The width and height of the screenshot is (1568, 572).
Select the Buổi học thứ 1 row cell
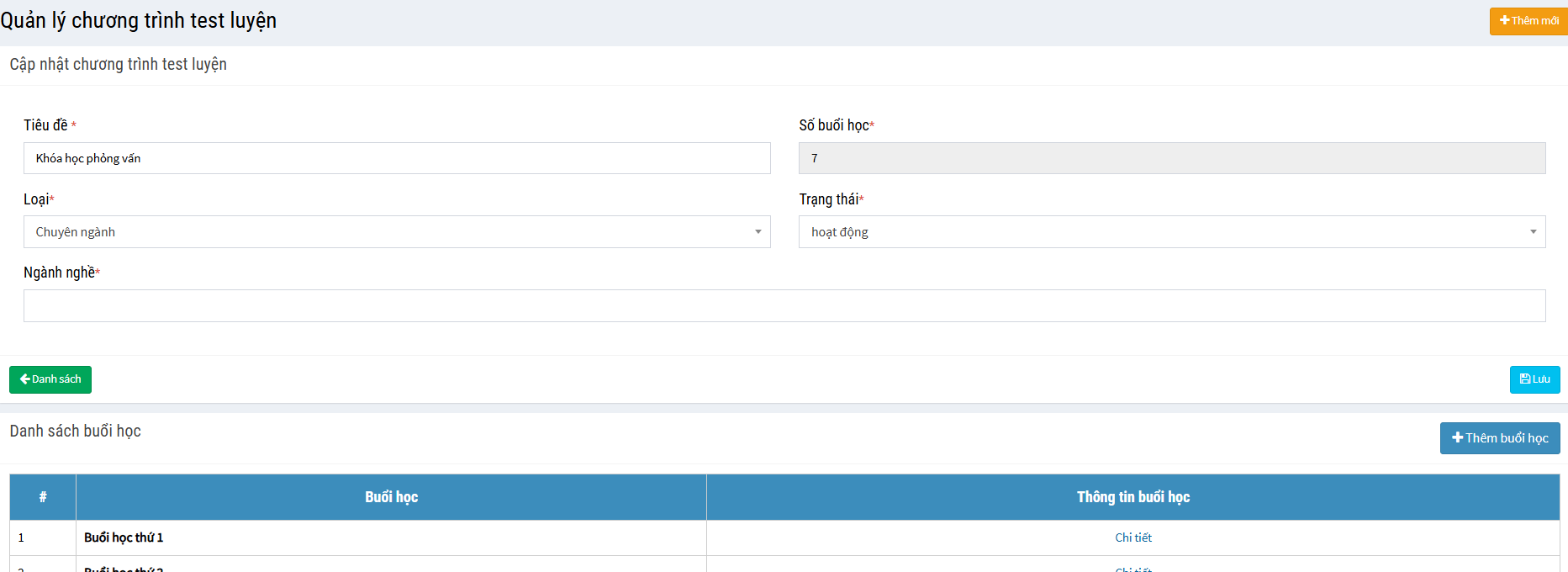pos(124,538)
